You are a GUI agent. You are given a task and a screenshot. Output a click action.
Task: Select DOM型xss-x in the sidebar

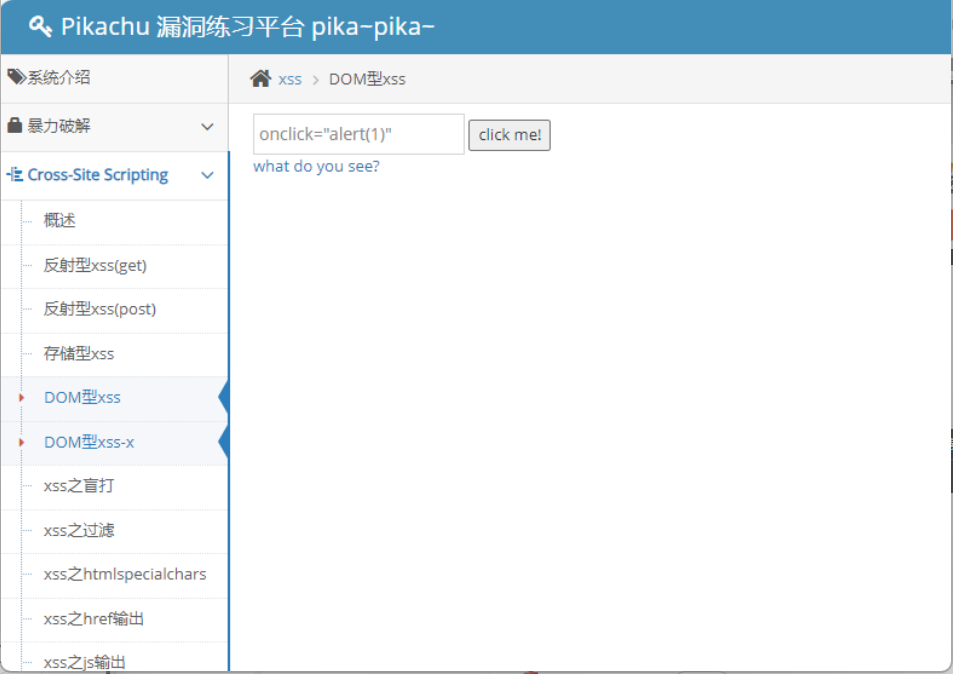coord(89,442)
